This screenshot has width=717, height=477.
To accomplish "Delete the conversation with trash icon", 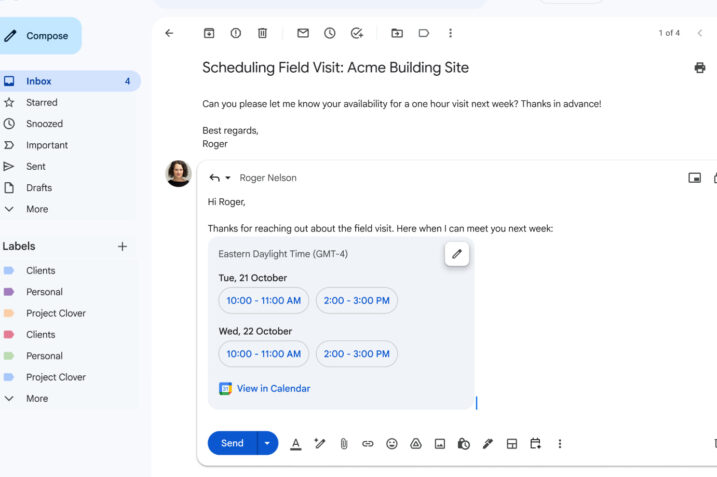I will tap(262, 33).
